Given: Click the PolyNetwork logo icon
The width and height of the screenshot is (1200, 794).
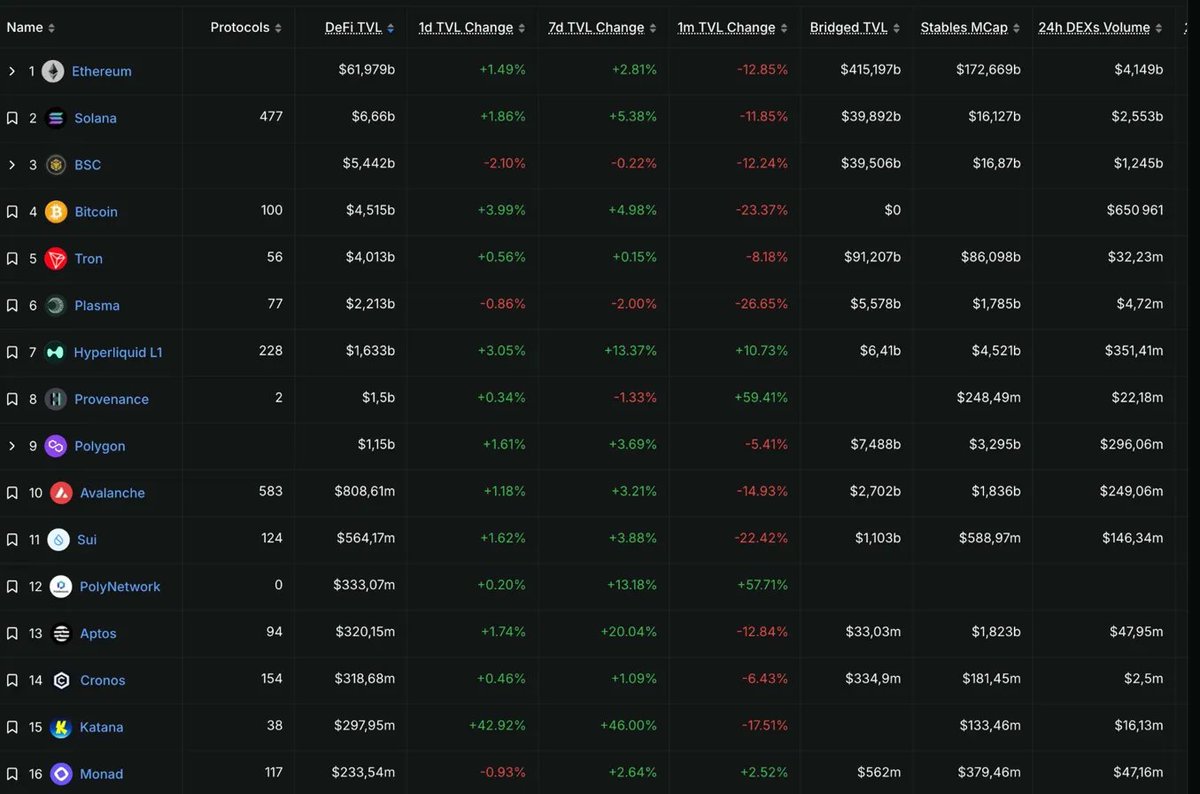Looking at the screenshot, I should click(x=61, y=587).
